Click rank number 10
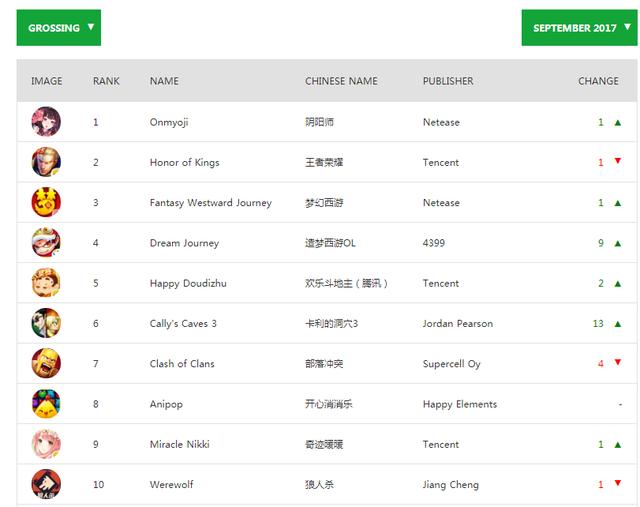 click(x=98, y=485)
